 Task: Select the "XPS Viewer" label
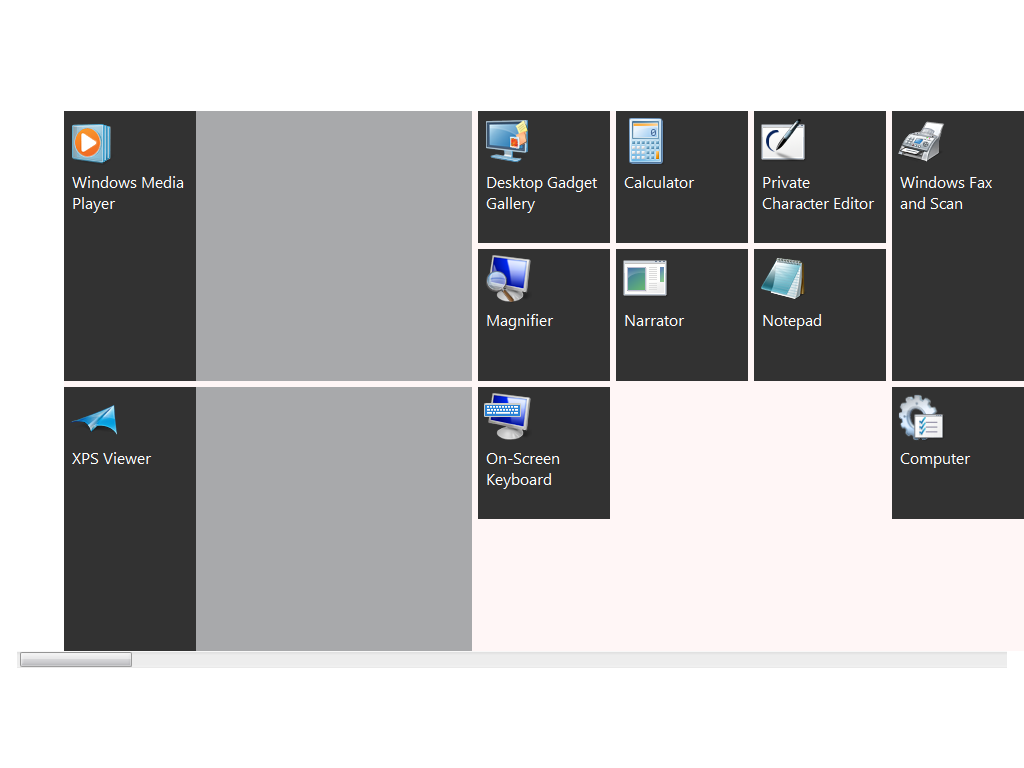(111, 459)
